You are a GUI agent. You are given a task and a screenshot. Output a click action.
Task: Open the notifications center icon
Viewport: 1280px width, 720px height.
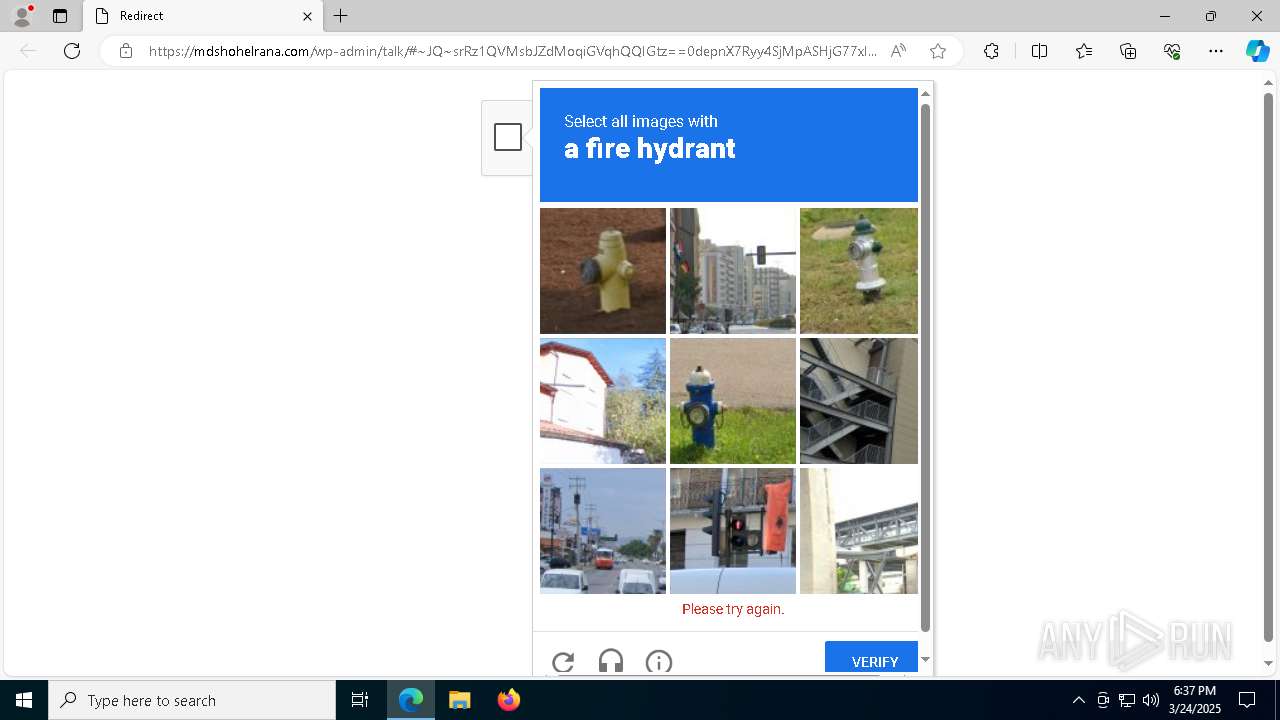tap(1247, 700)
